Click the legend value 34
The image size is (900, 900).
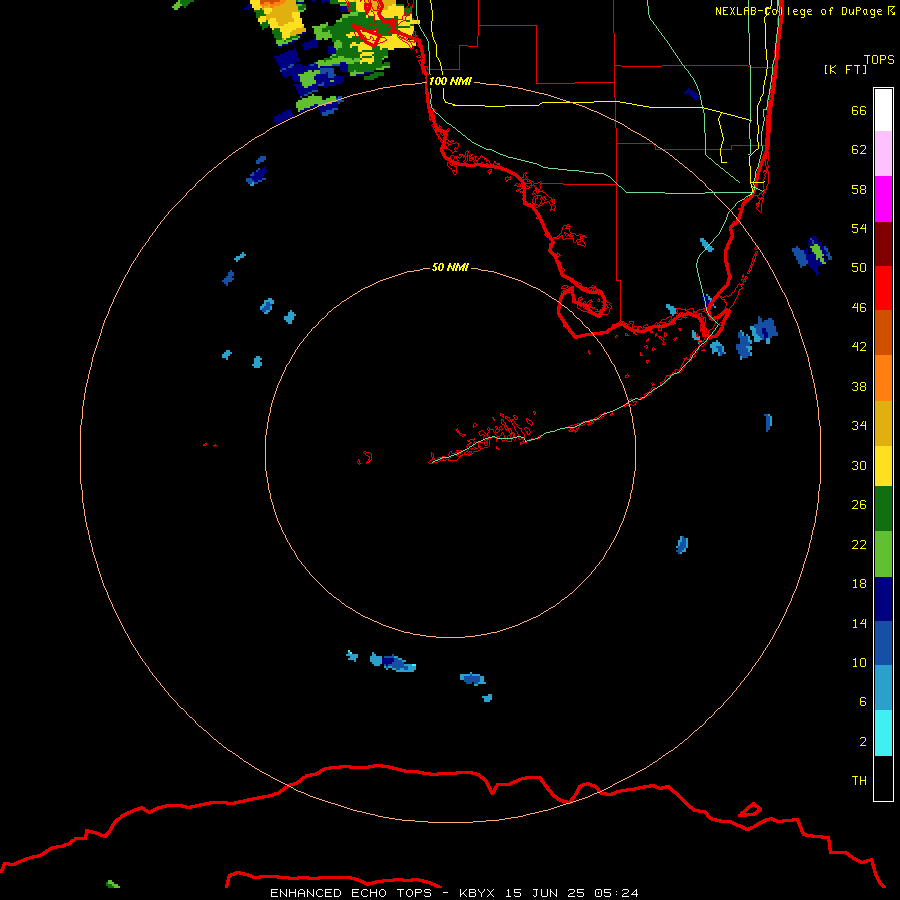[859, 425]
